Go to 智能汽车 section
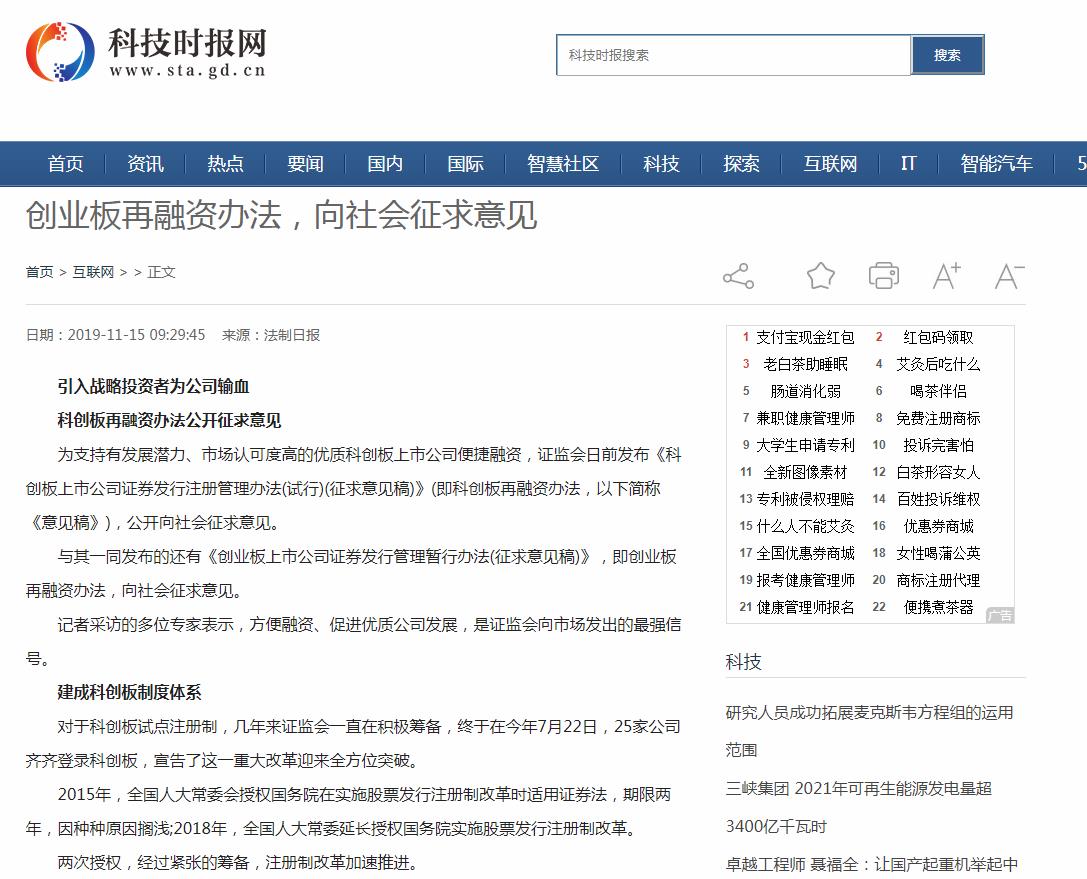 pyautogui.click(x=996, y=164)
